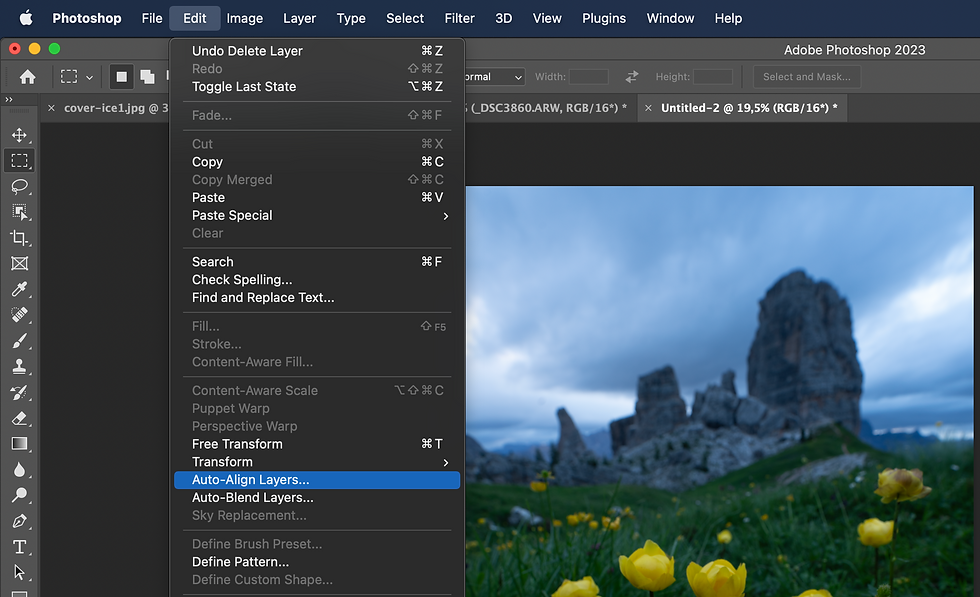Select the Eyedropper tool
980x597 pixels.
[19, 289]
